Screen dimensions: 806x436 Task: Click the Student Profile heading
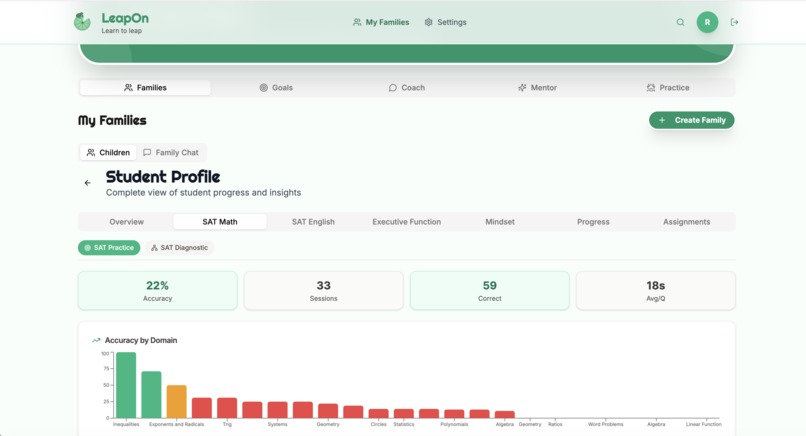(163, 177)
